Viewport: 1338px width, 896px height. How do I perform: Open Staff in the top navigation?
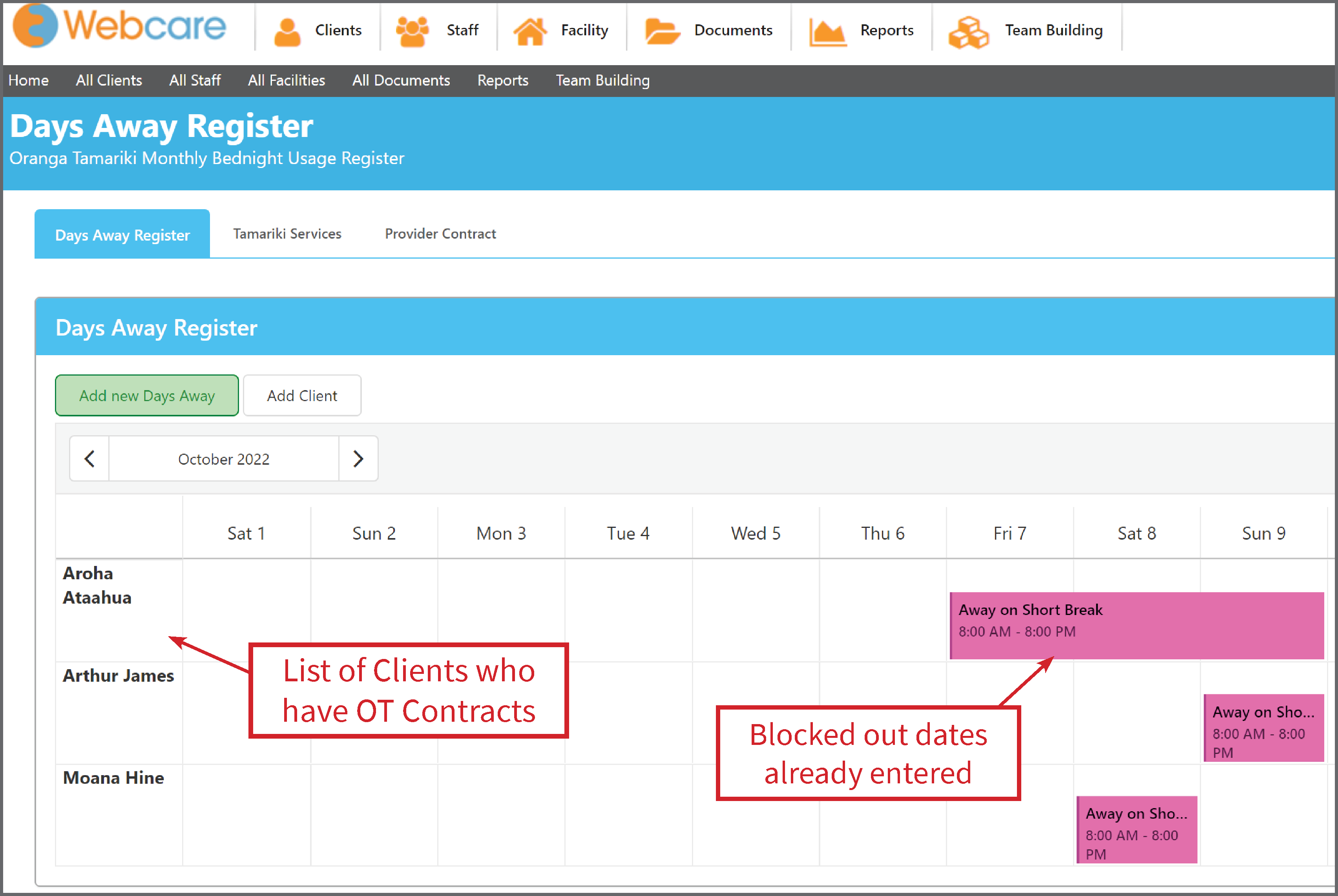click(x=462, y=30)
